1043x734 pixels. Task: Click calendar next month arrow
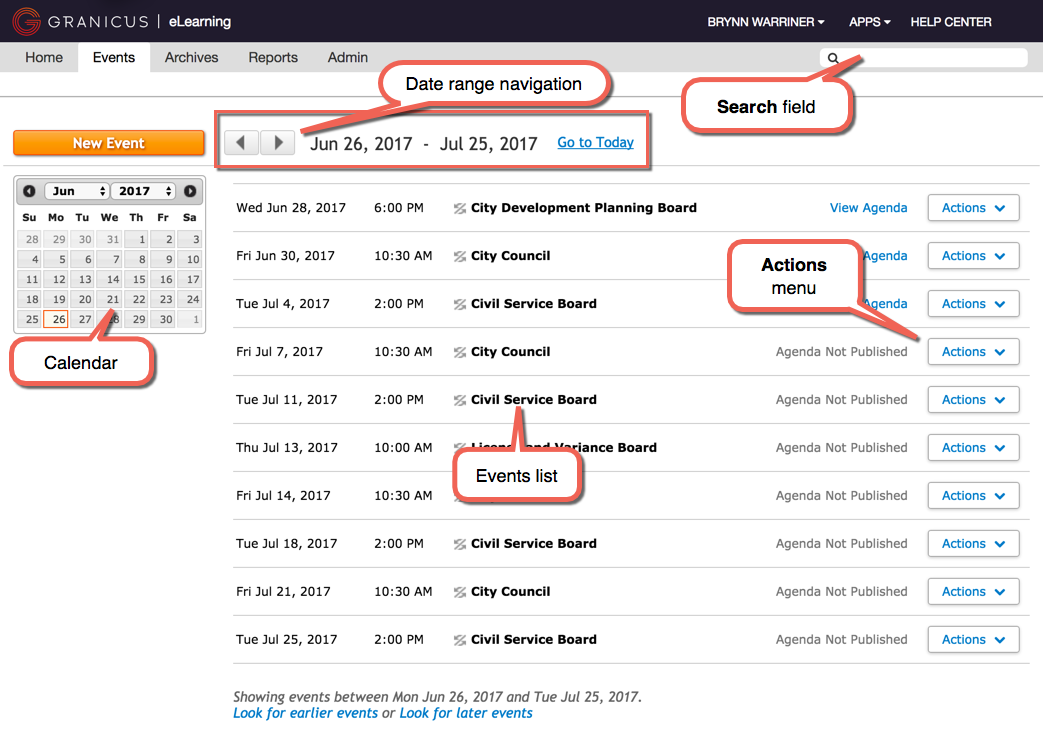(x=190, y=191)
